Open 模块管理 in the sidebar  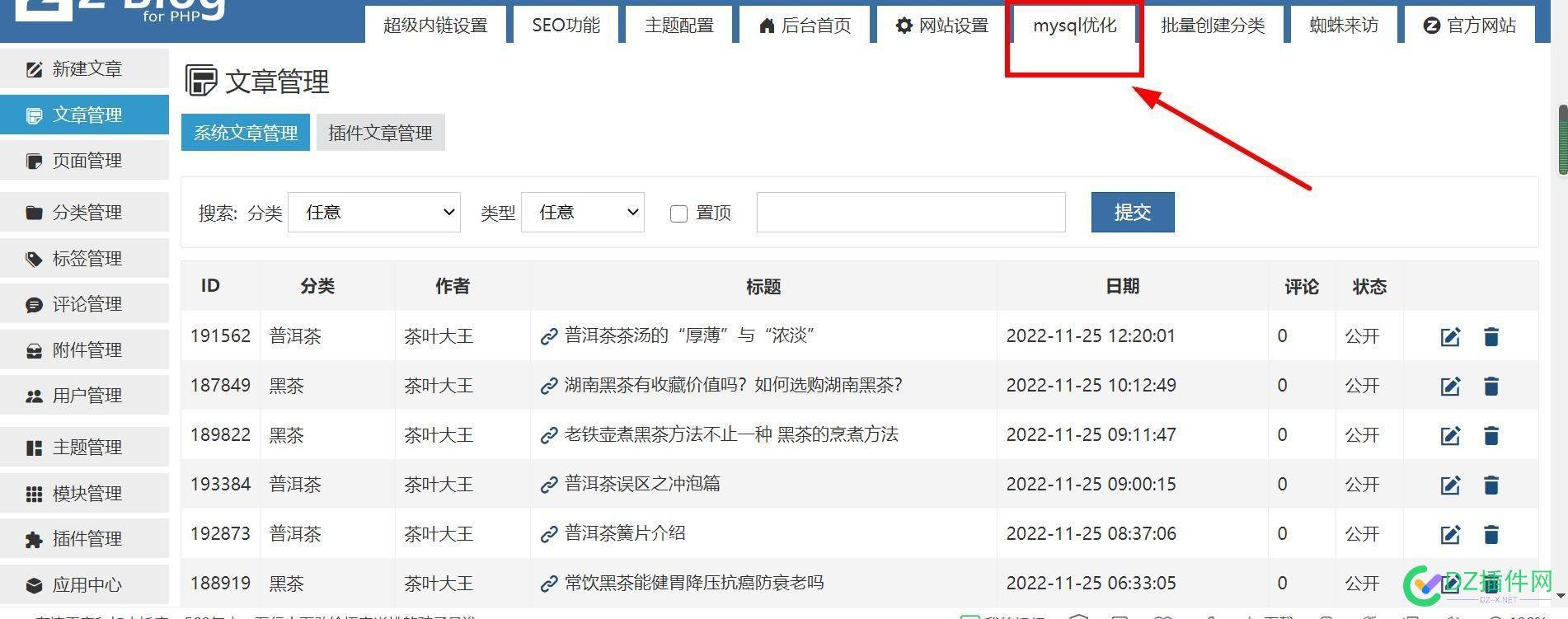(x=84, y=494)
